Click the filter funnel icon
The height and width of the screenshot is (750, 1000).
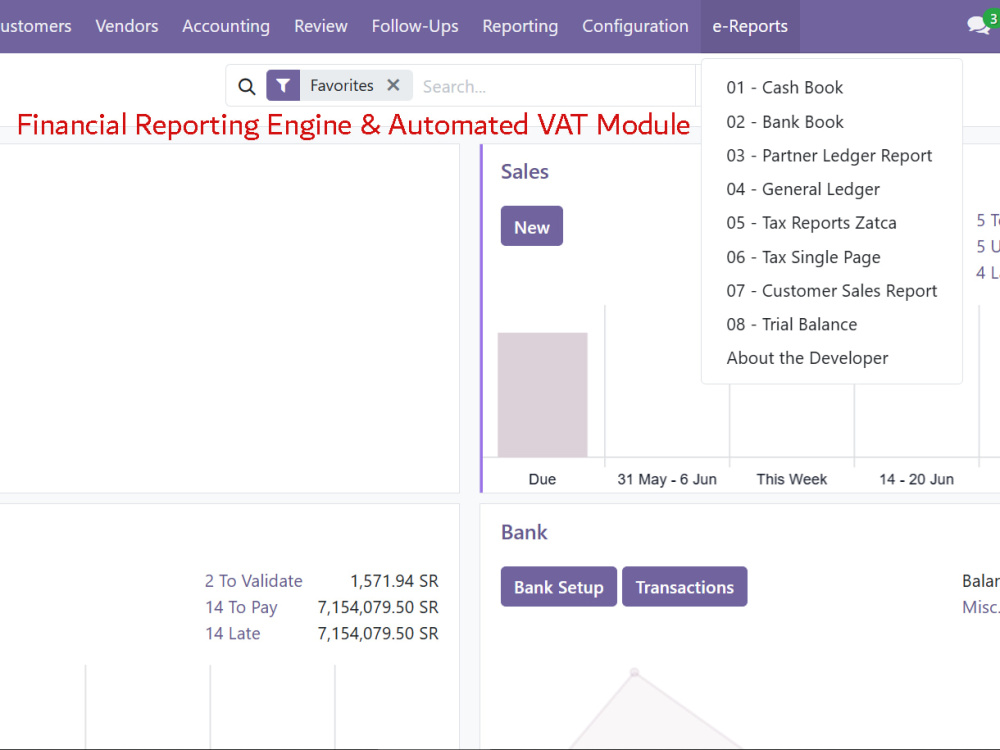283,85
